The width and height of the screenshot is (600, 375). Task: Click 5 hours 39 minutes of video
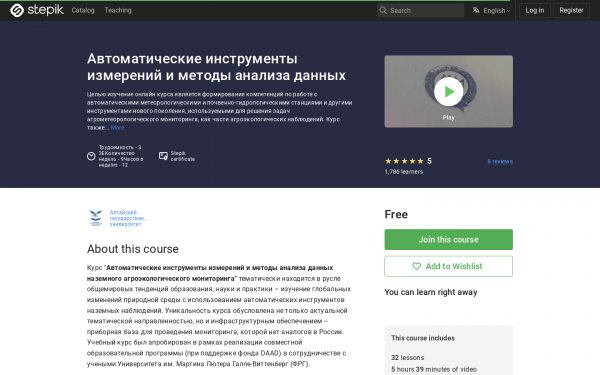point(434,369)
